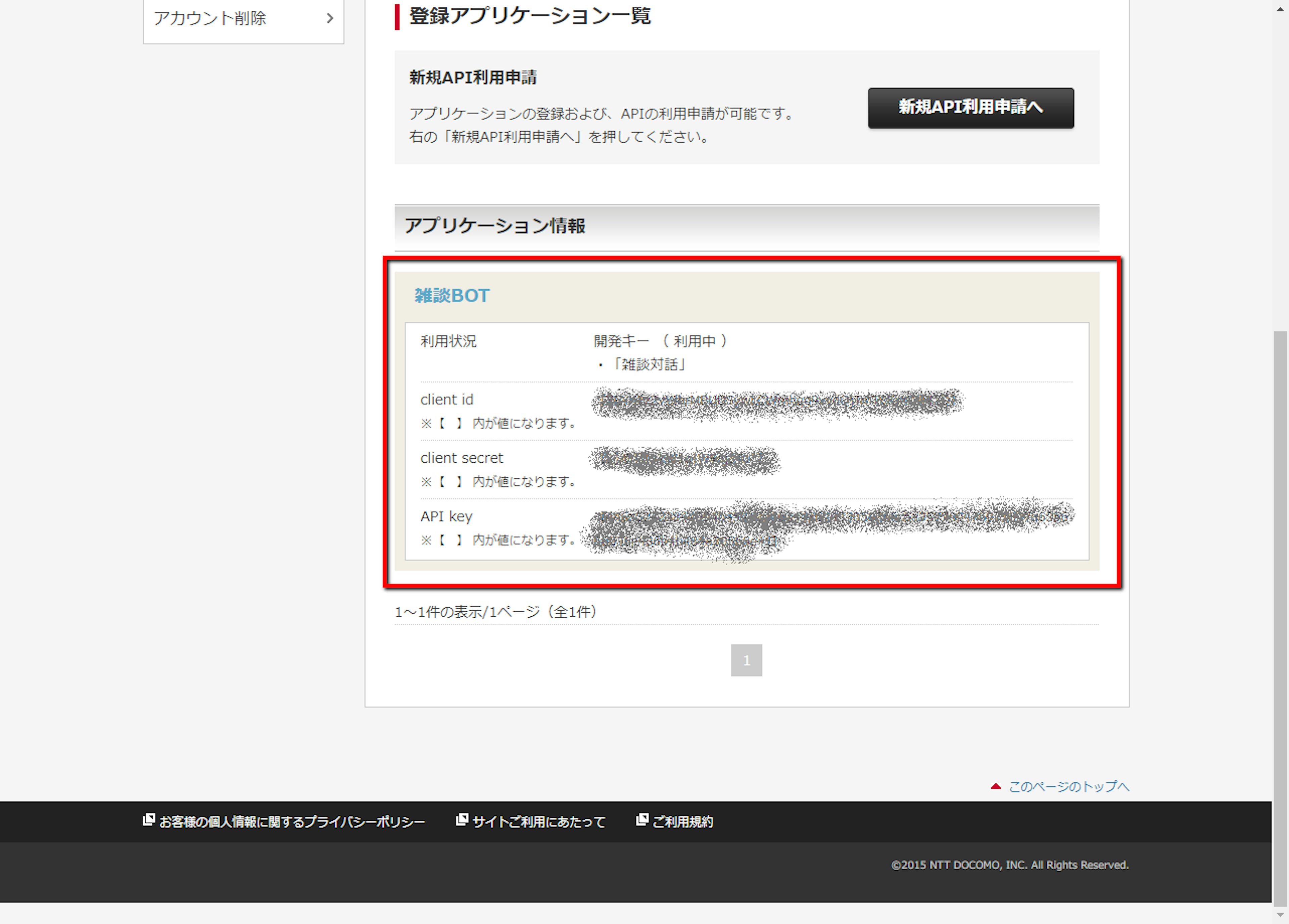
Task: Click the blurred client secret value
Action: (x=685, y=461)
